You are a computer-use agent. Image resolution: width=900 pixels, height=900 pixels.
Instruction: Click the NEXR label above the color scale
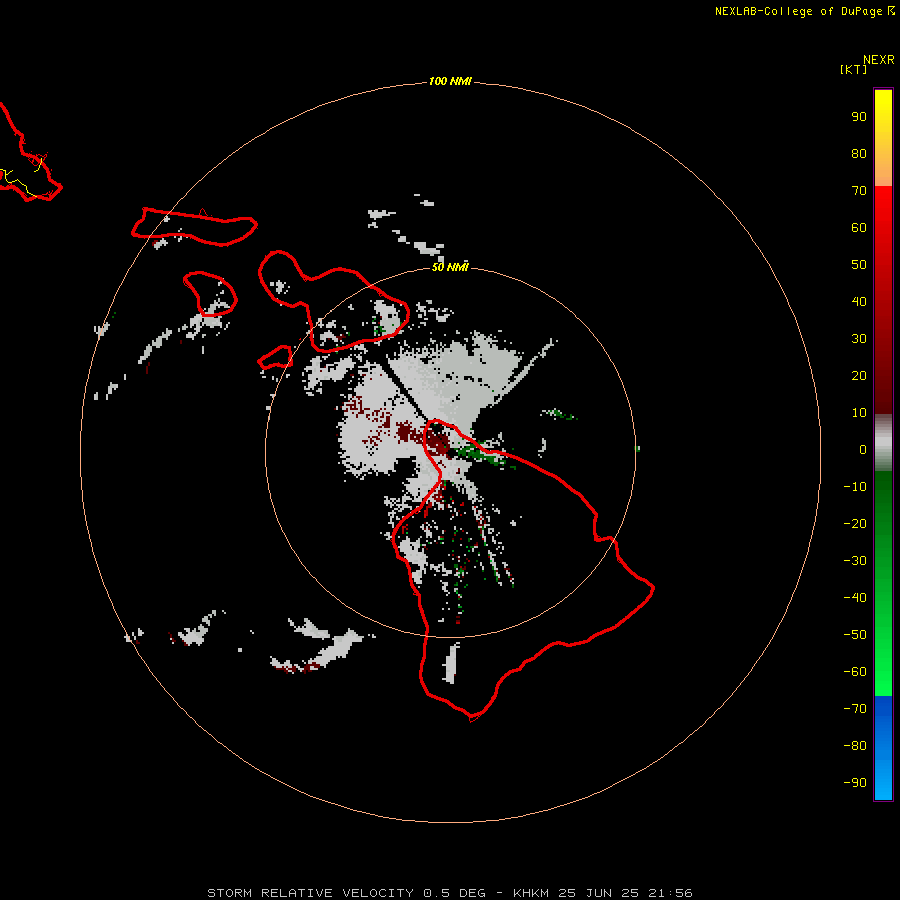(x=879, y=60)
